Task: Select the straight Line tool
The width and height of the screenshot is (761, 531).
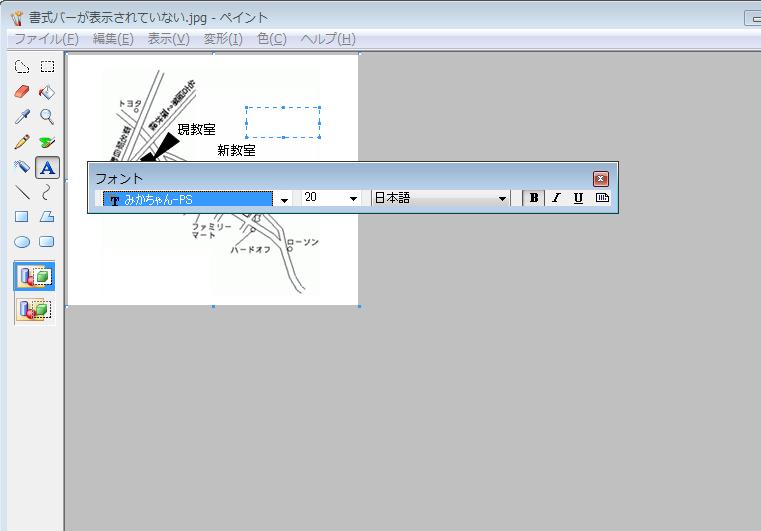Action: [22, 192]
